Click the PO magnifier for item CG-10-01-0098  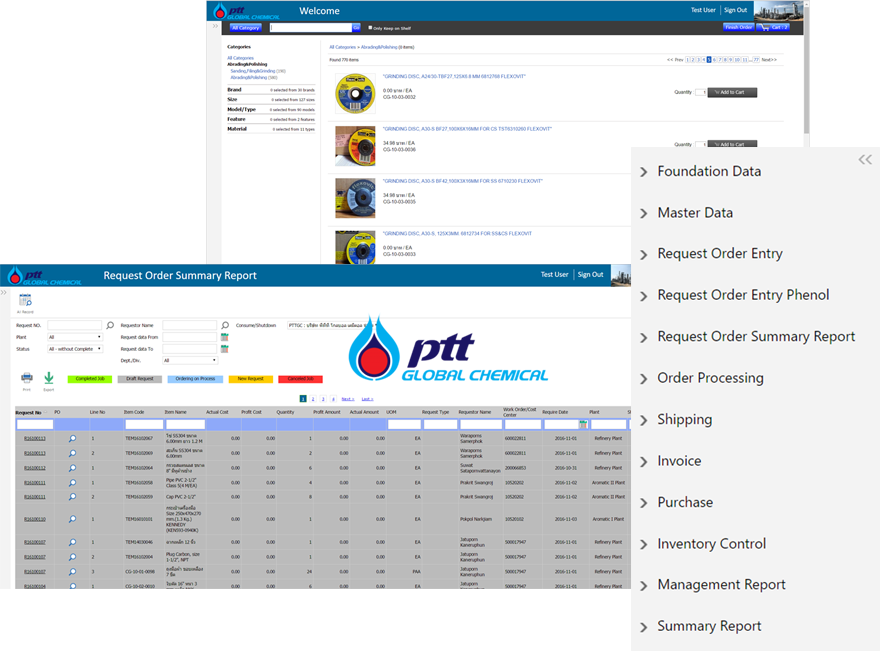tap(72, 571)
